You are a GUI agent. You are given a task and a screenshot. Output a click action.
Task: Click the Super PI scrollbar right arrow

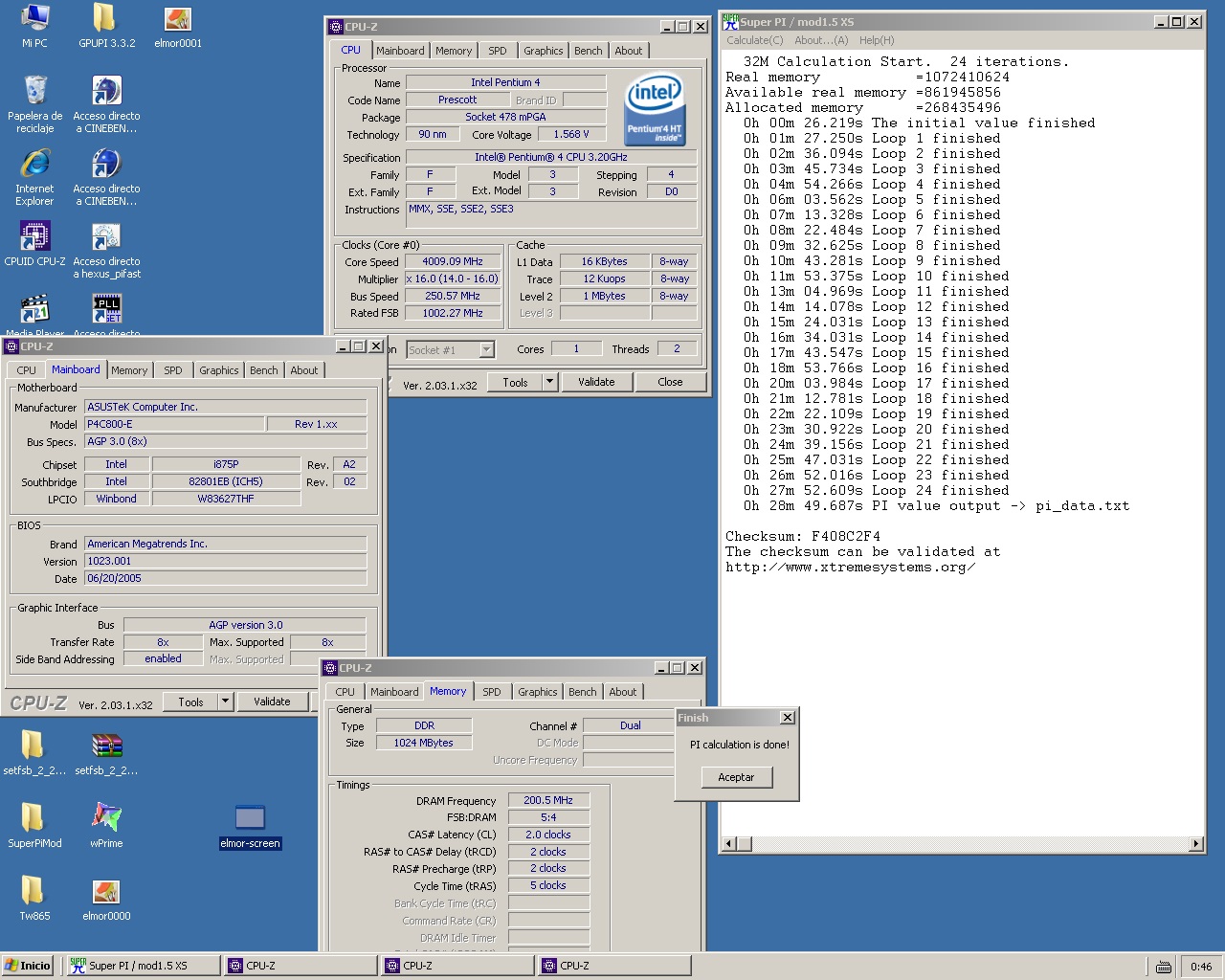[x=1196, y=843]
